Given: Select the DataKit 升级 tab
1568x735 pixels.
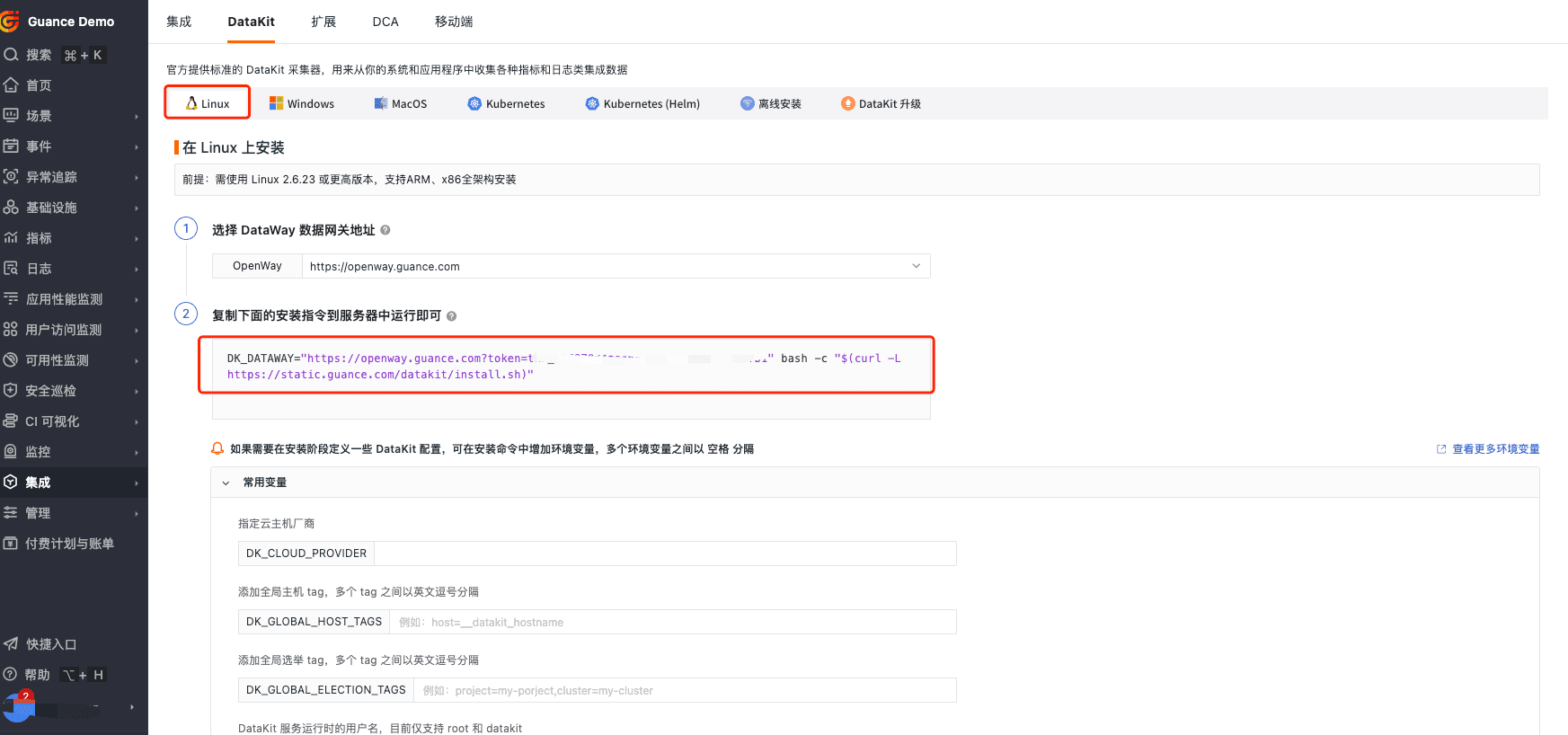Looking at the screenshot, I should 881,103.
